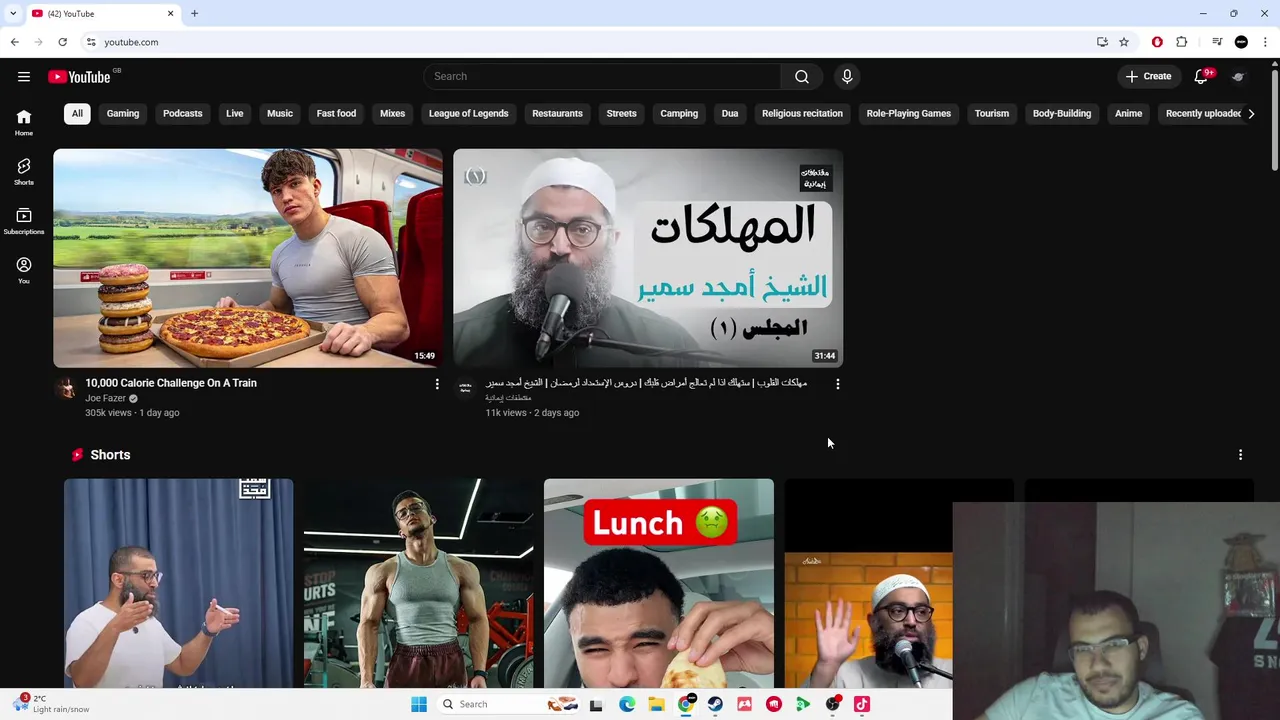Select the Streets chip
The image size is (1280, 720).
pos(621,114)
